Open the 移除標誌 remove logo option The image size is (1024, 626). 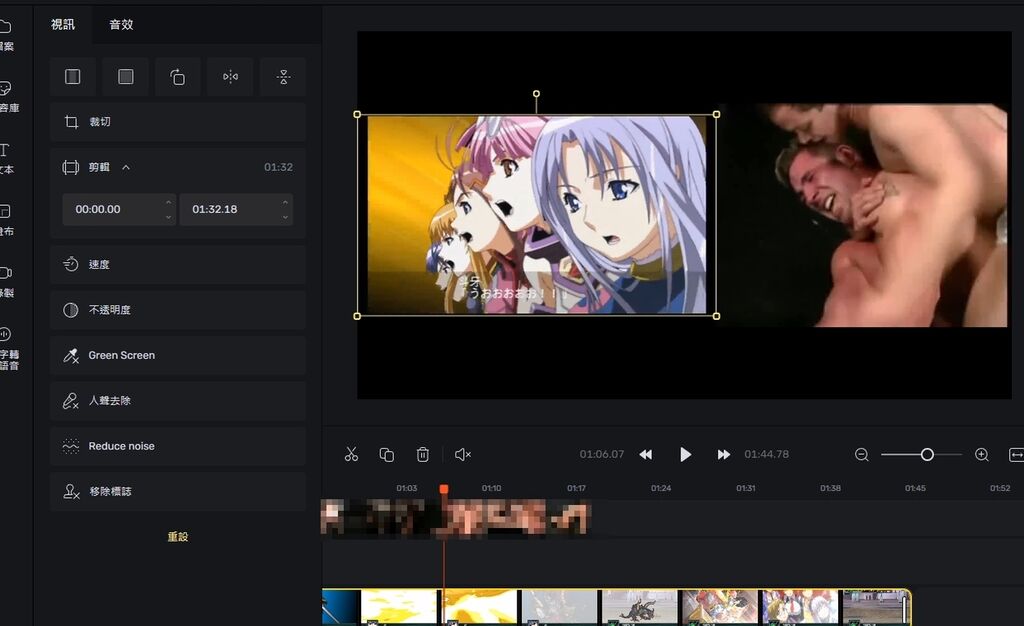click(x=178, y=492)
